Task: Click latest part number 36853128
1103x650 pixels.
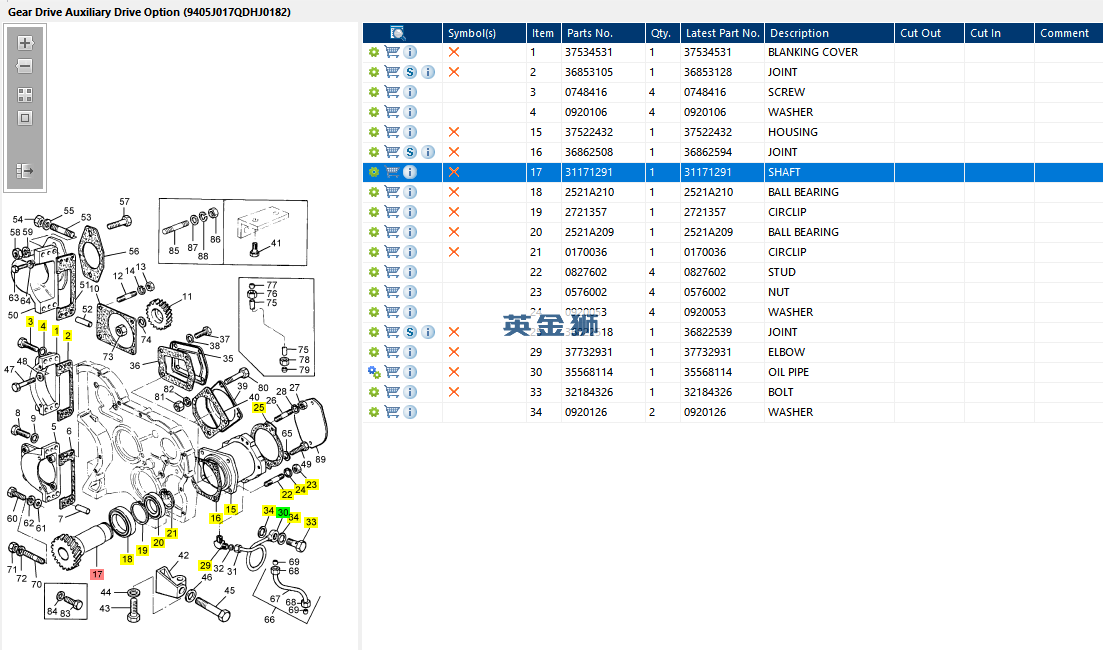Action: point(708,72)
